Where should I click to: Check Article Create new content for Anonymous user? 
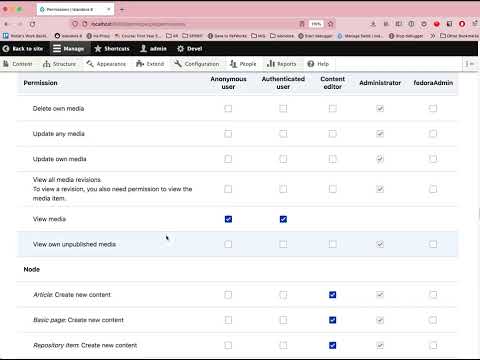pyautogui.click(x=228, y=295)
